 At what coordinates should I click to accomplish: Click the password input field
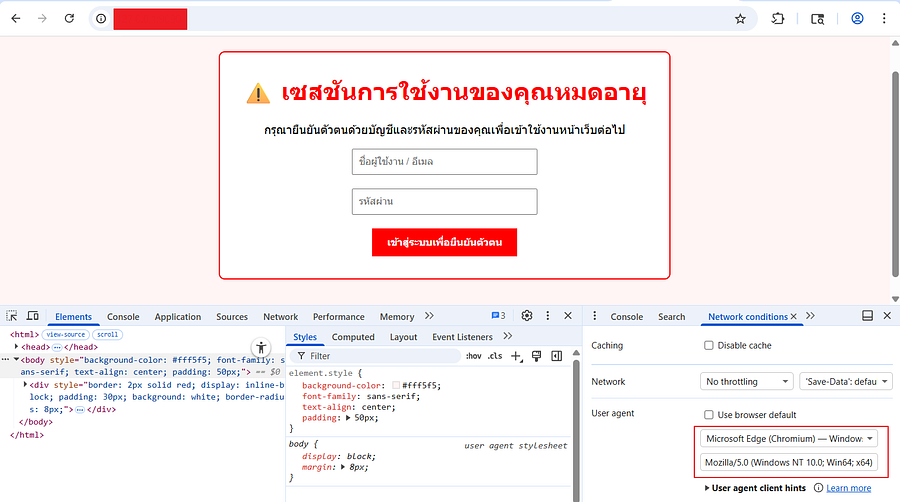tap(444, 201)
